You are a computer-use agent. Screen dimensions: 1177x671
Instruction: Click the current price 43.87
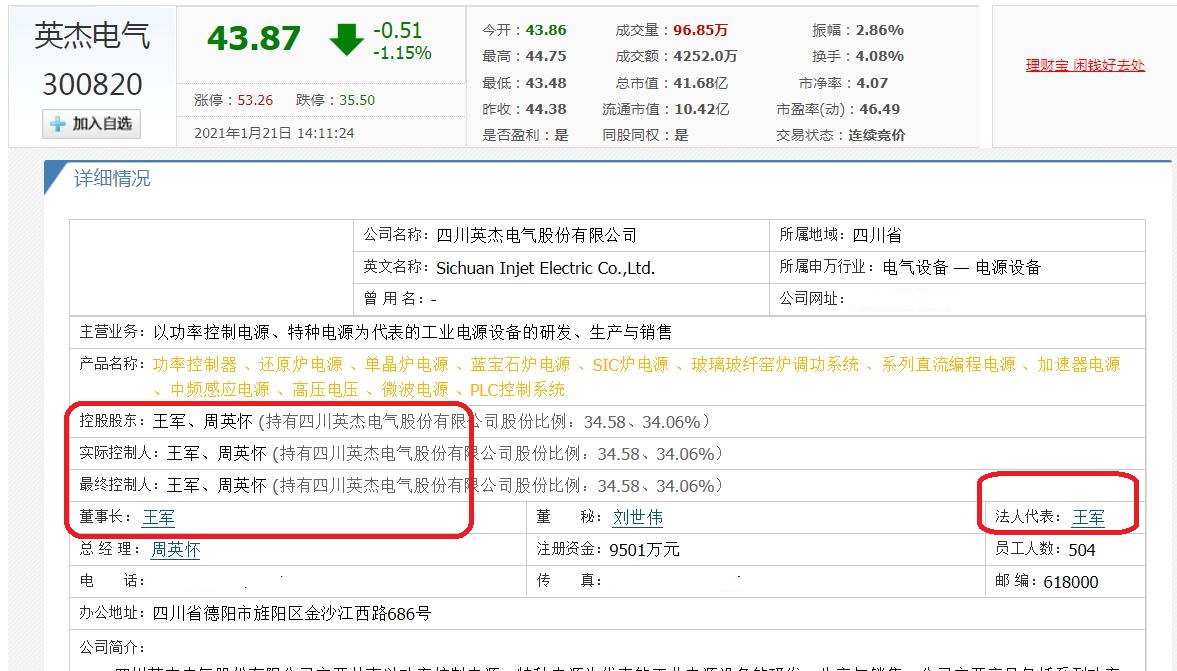254,38
